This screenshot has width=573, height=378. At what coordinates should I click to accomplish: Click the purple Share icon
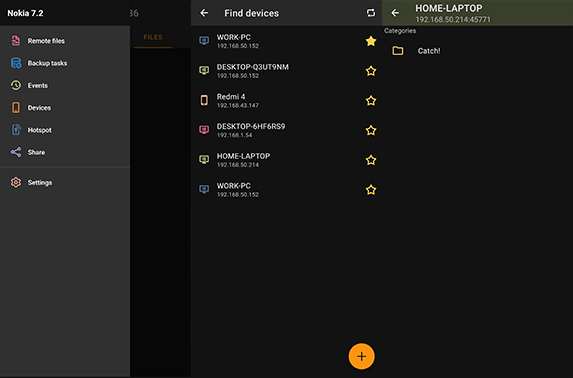16,152
